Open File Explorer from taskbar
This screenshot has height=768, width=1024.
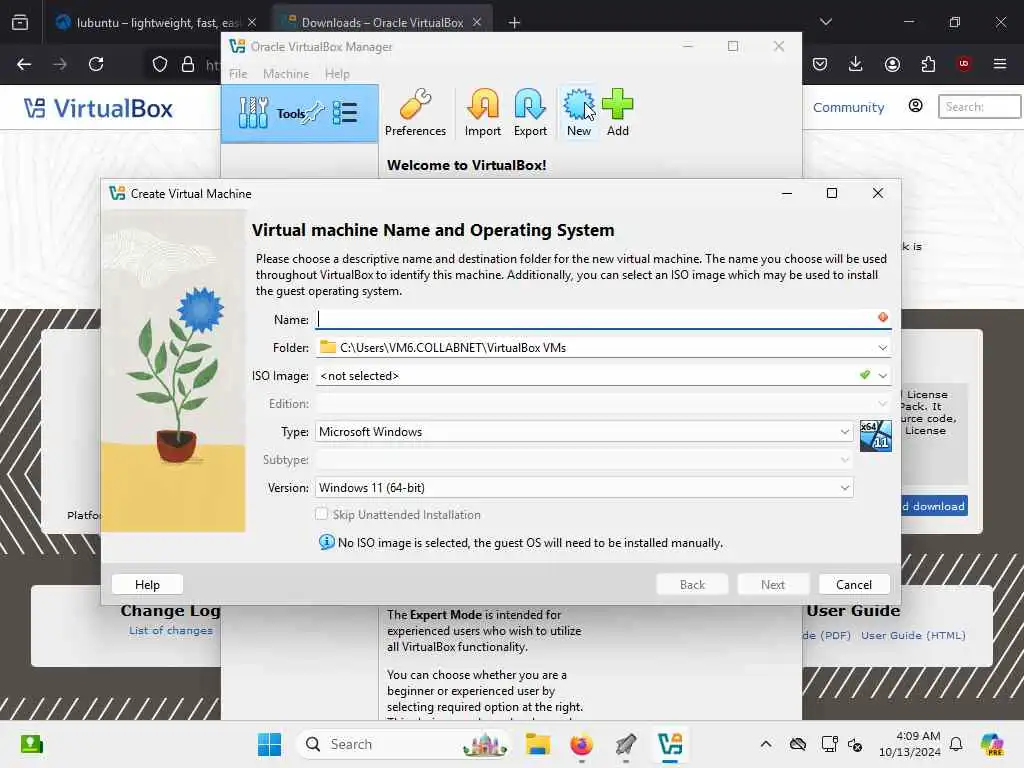click(537, 744)
